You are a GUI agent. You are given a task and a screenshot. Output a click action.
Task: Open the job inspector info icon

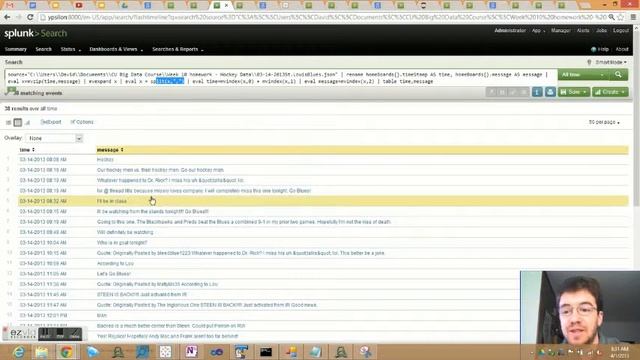[537, 92]
